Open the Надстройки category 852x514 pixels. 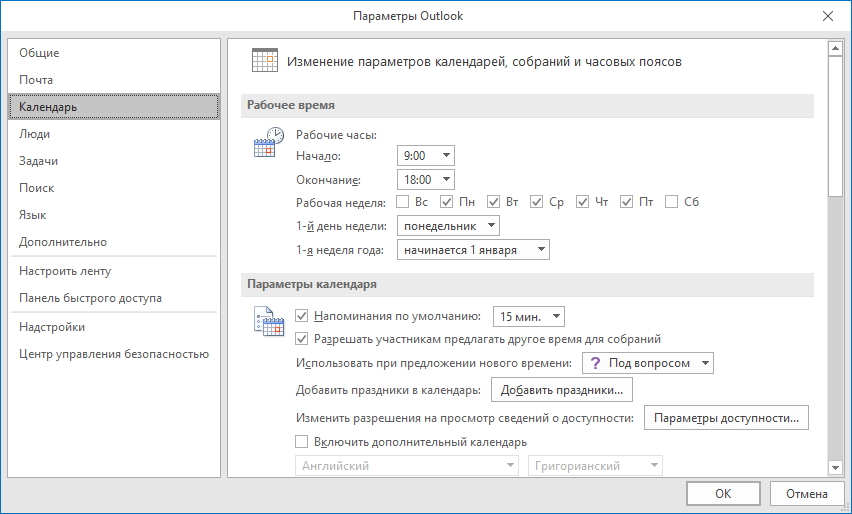click(x=114, y=327)
